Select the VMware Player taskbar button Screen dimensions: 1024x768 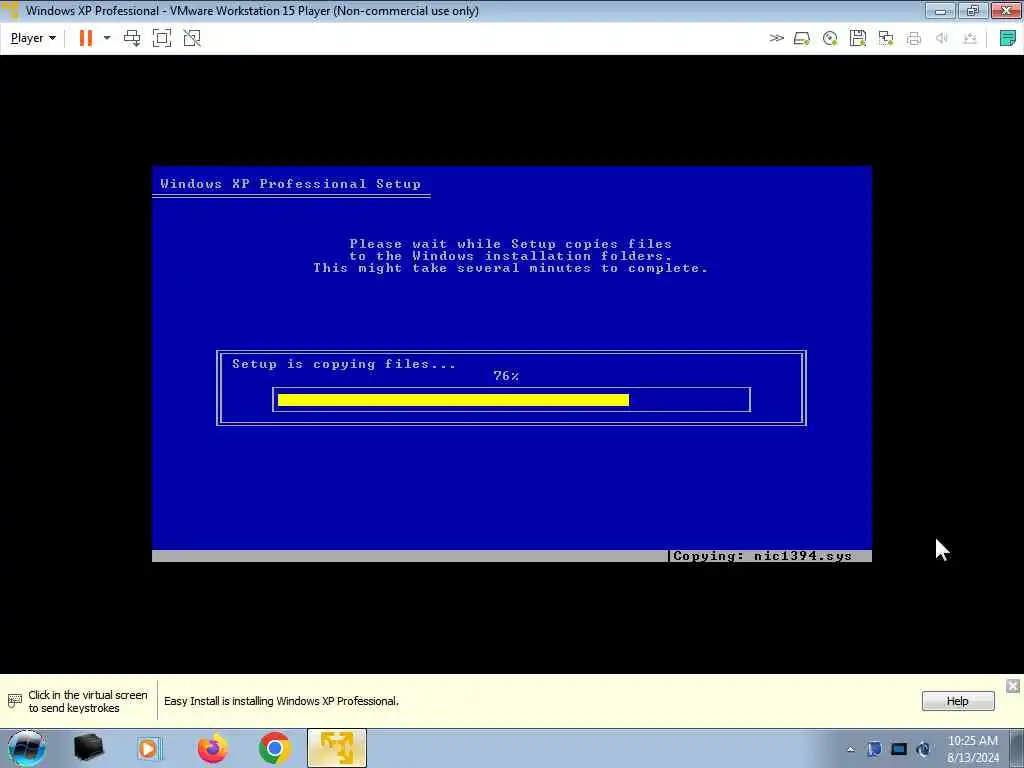tap(336, 748)
